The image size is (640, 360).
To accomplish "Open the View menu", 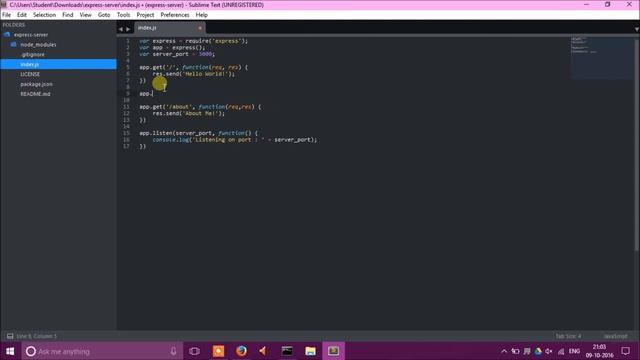I will [85, 15].
